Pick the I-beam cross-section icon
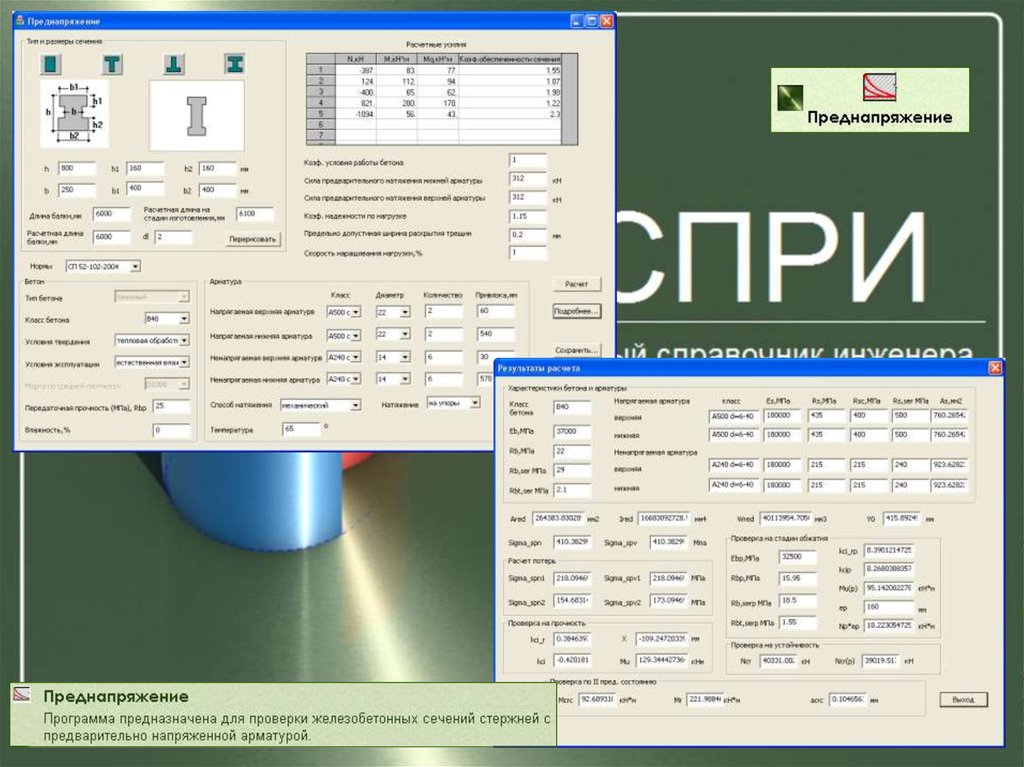The image size is (1024, 767). pyautogui.click(x=234, y=64)
